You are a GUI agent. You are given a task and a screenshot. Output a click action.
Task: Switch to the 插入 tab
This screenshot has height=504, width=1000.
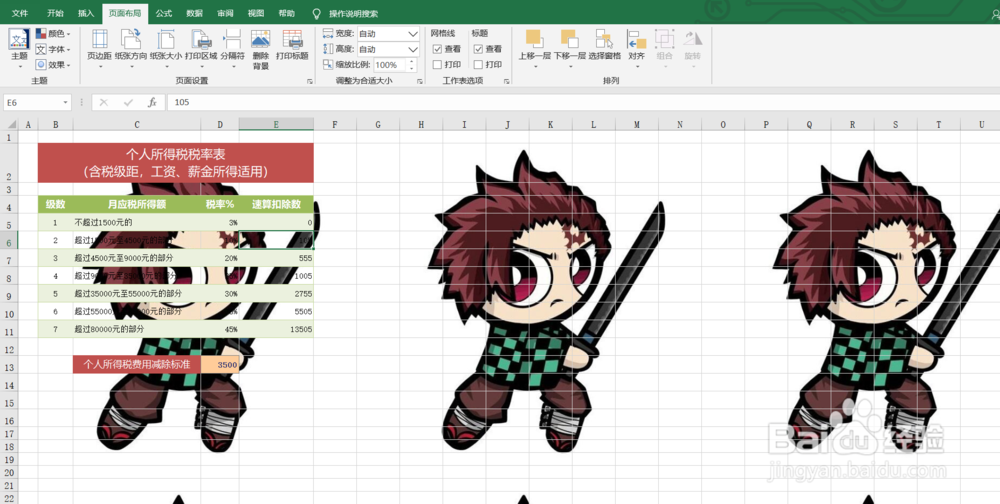coord(86,13)
